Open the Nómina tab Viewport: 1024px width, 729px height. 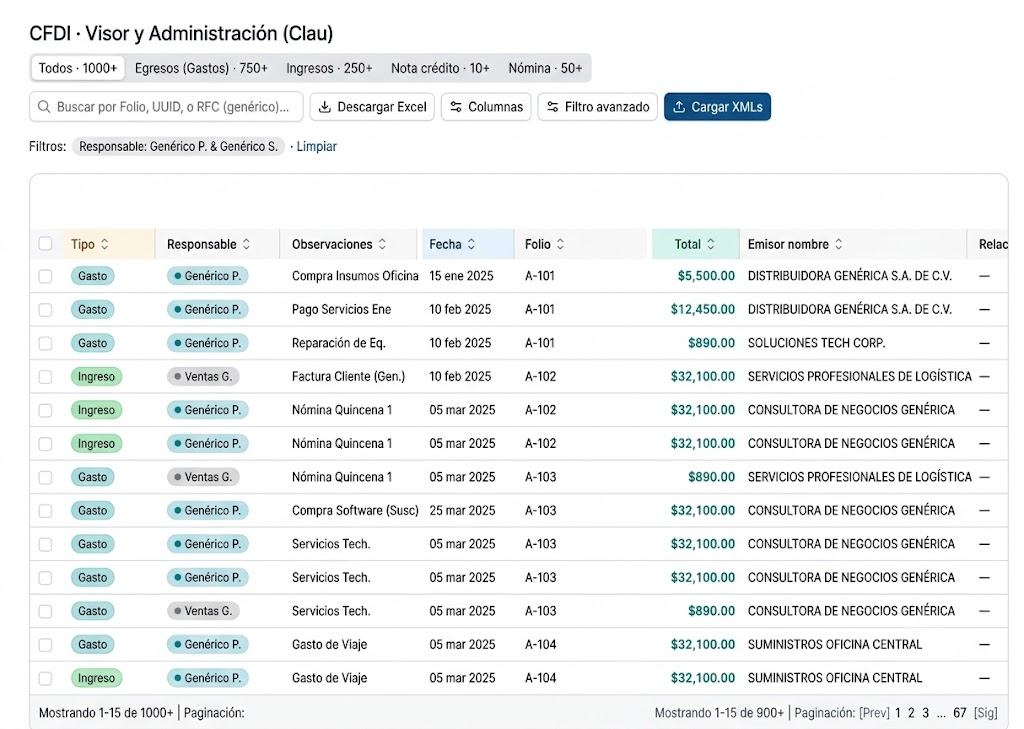(545, 68)
